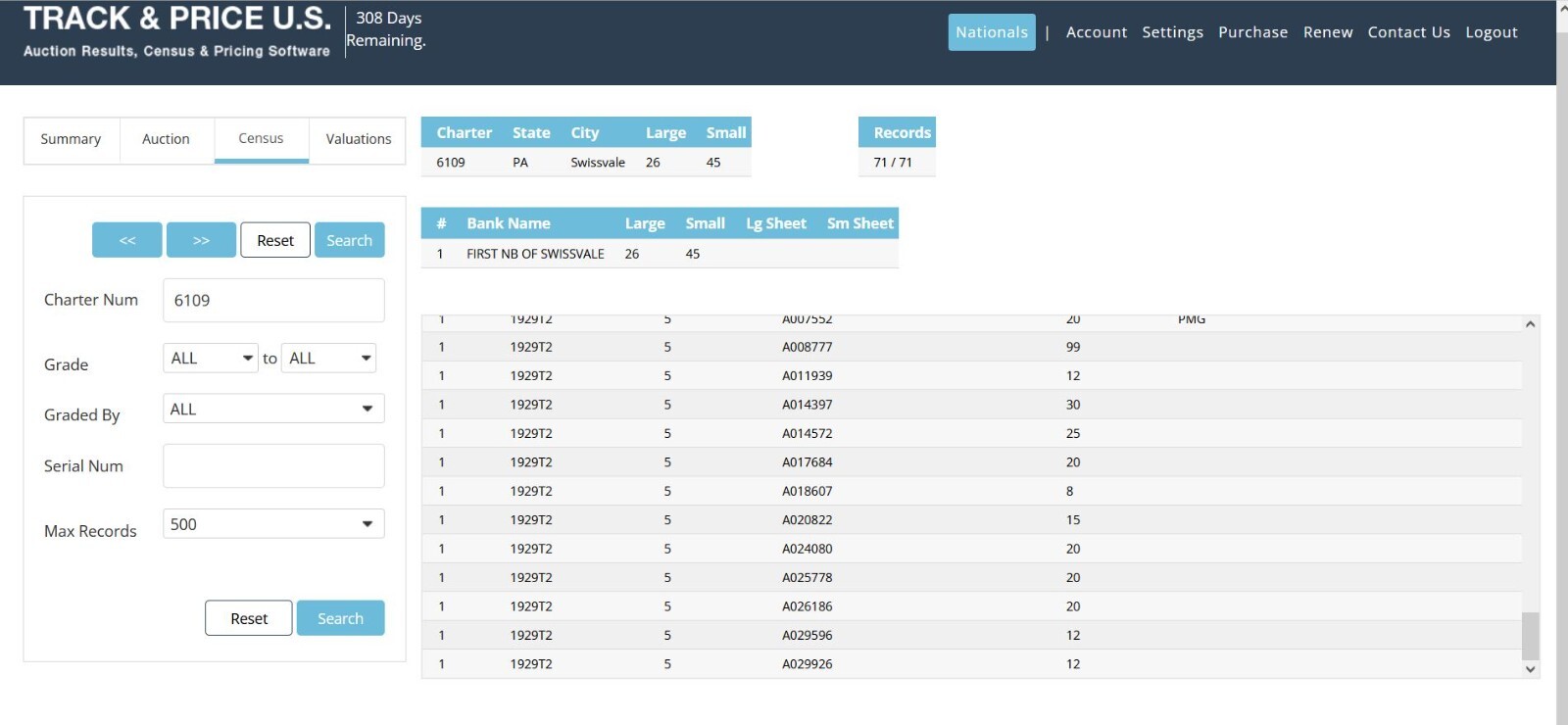Click the scroll down arrow of table
This screenshot has height=725, width=1568.
1530,669
